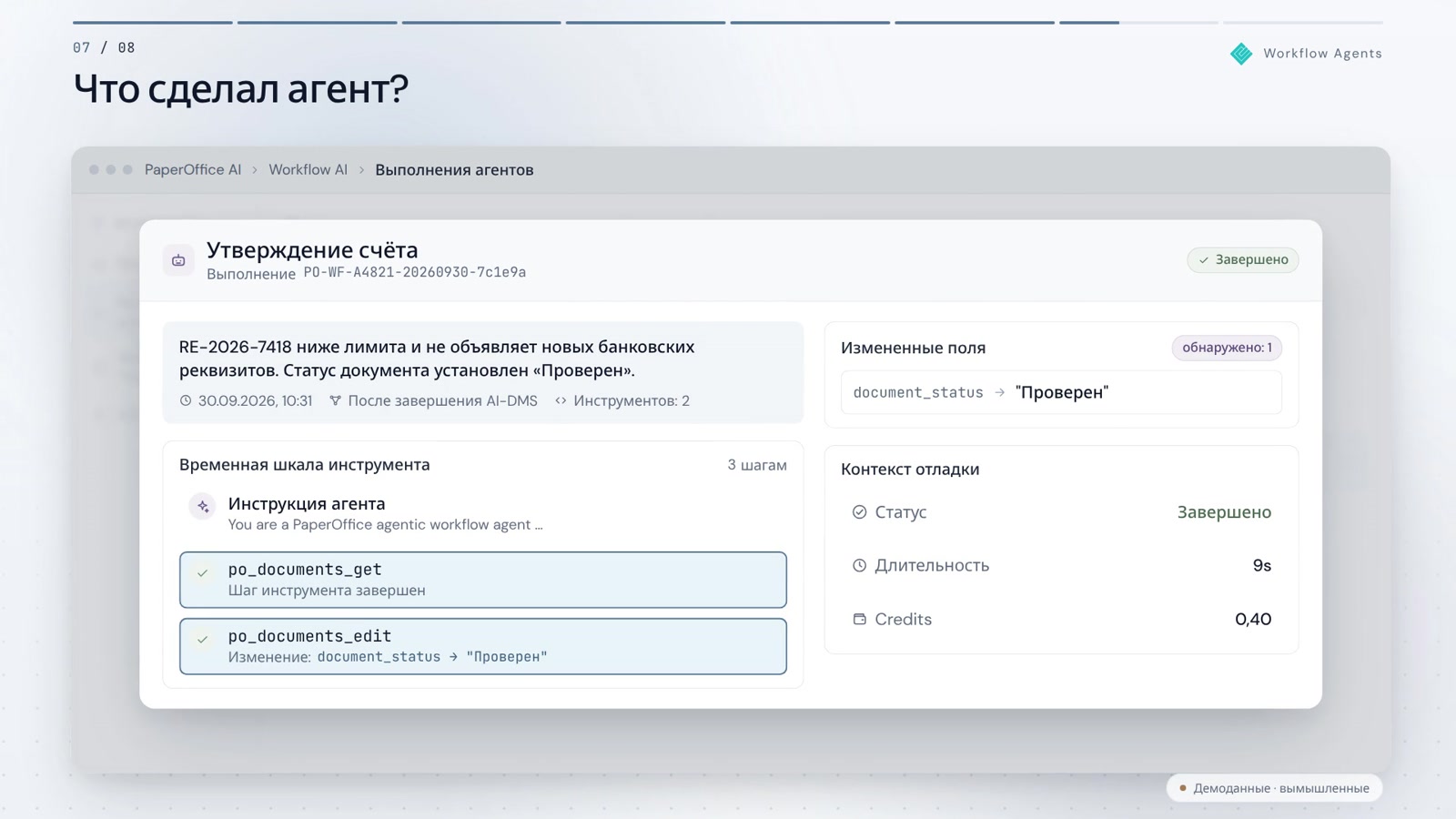
Task: Click the trigger icon beside После завершения AI-DMS
Action: click(x=335, y=400)
